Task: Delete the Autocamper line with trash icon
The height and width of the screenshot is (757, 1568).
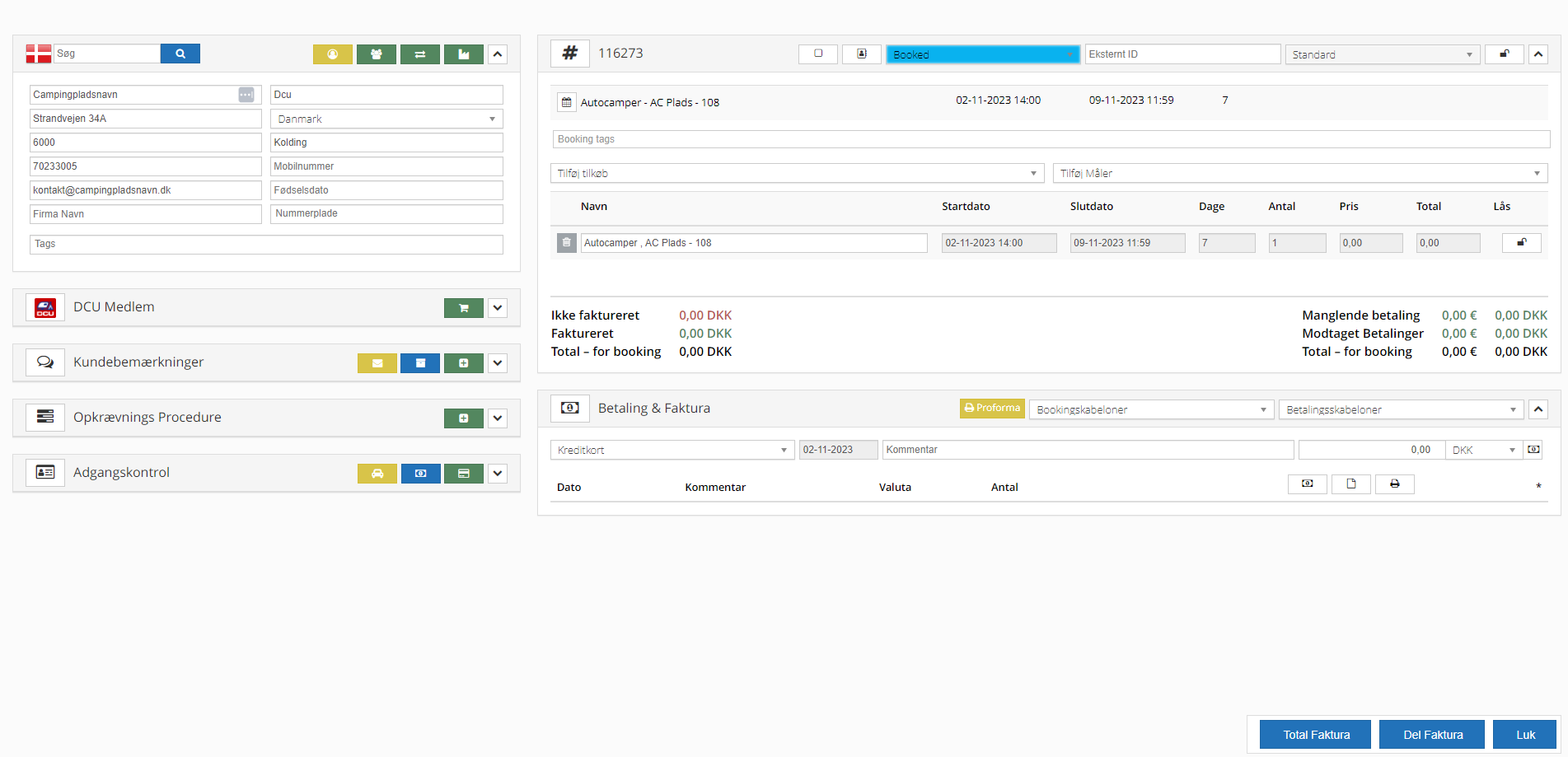Action: pyautogui.click(x=566, y=243)
